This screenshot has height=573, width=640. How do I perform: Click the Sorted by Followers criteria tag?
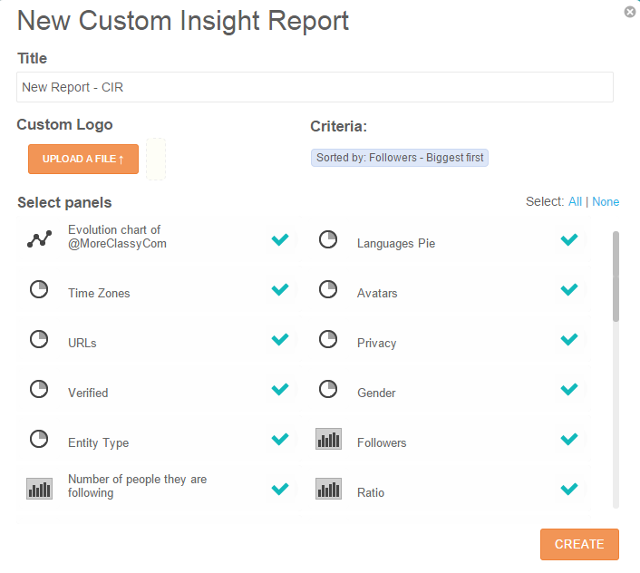click(x=400, y=158)
